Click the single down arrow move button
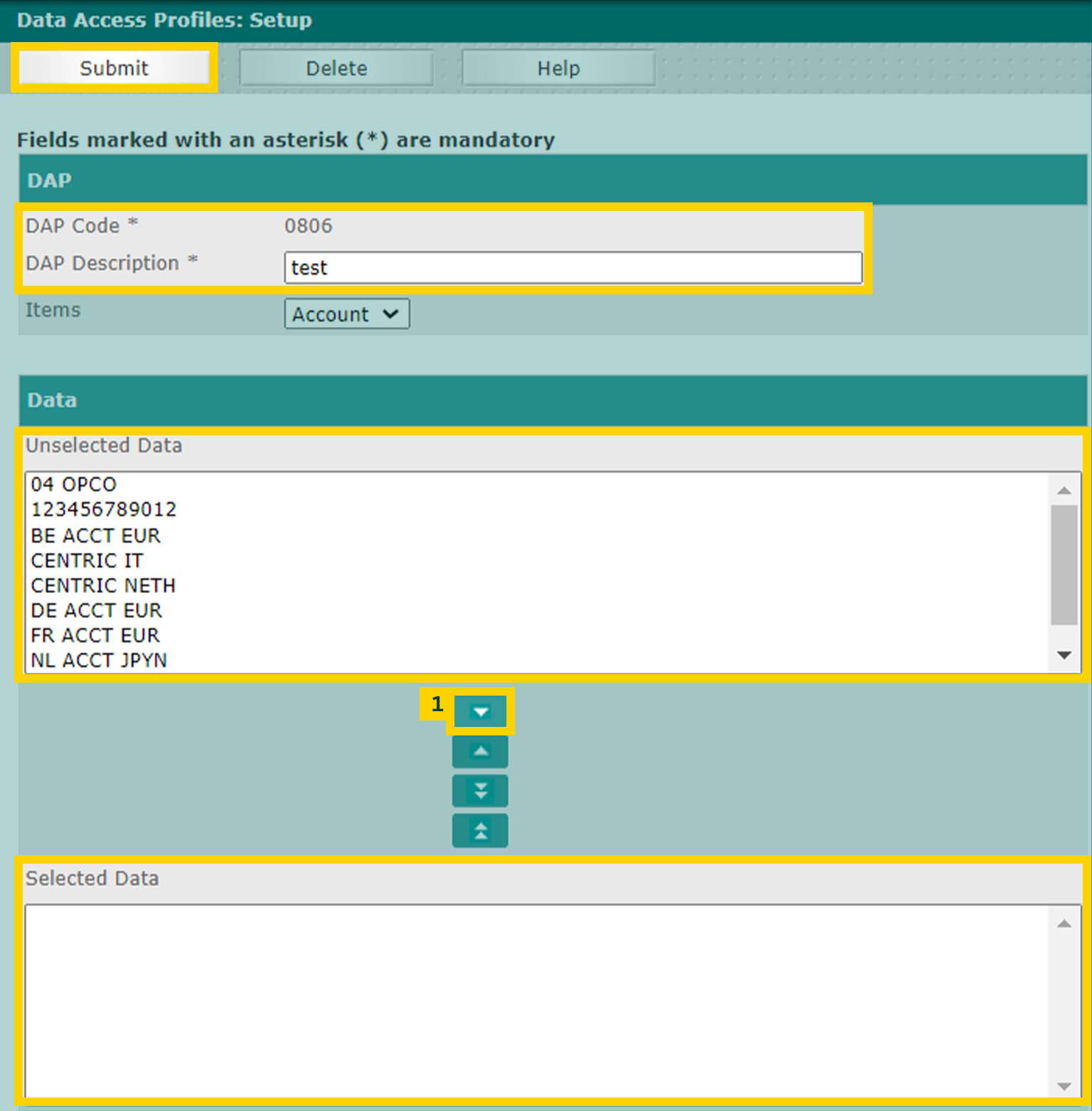This screenshot has width=1092, height=1111. coord(480,711)
